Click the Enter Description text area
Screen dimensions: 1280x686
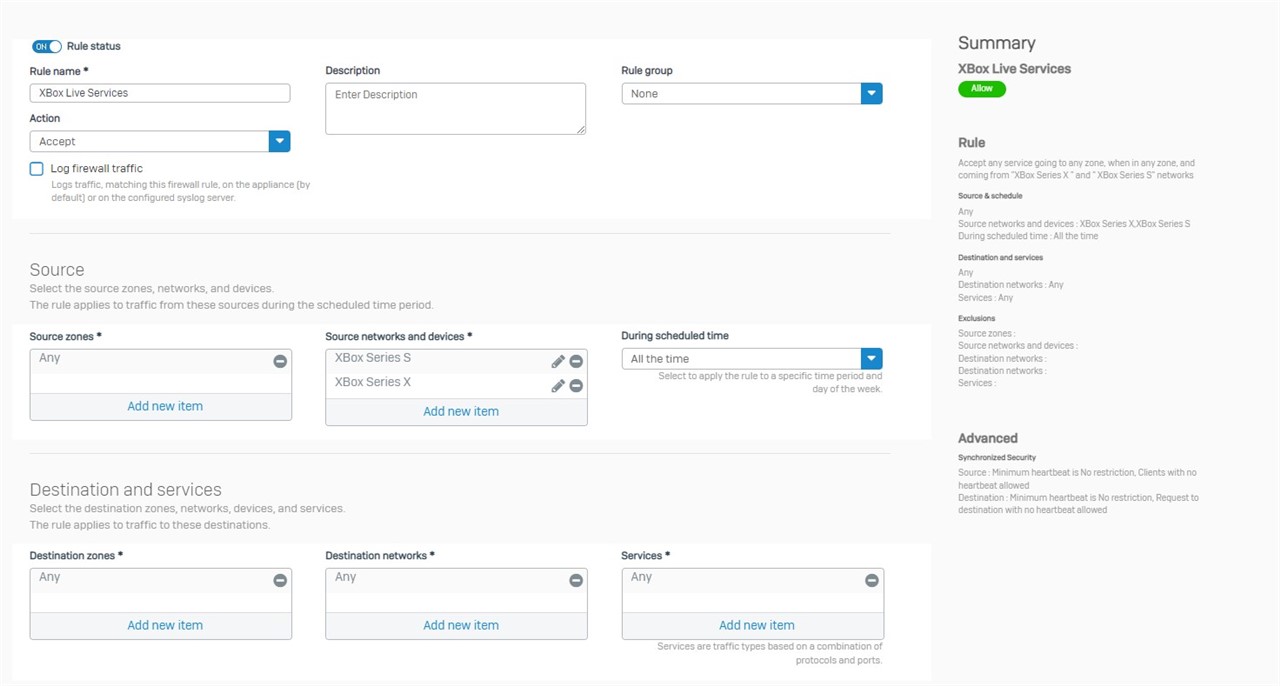coord(455,108)
